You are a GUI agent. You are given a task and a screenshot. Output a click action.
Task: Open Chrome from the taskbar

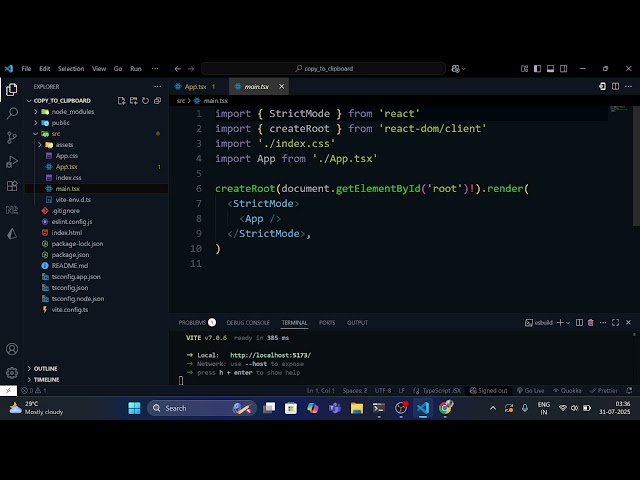[x=445, y=408]
